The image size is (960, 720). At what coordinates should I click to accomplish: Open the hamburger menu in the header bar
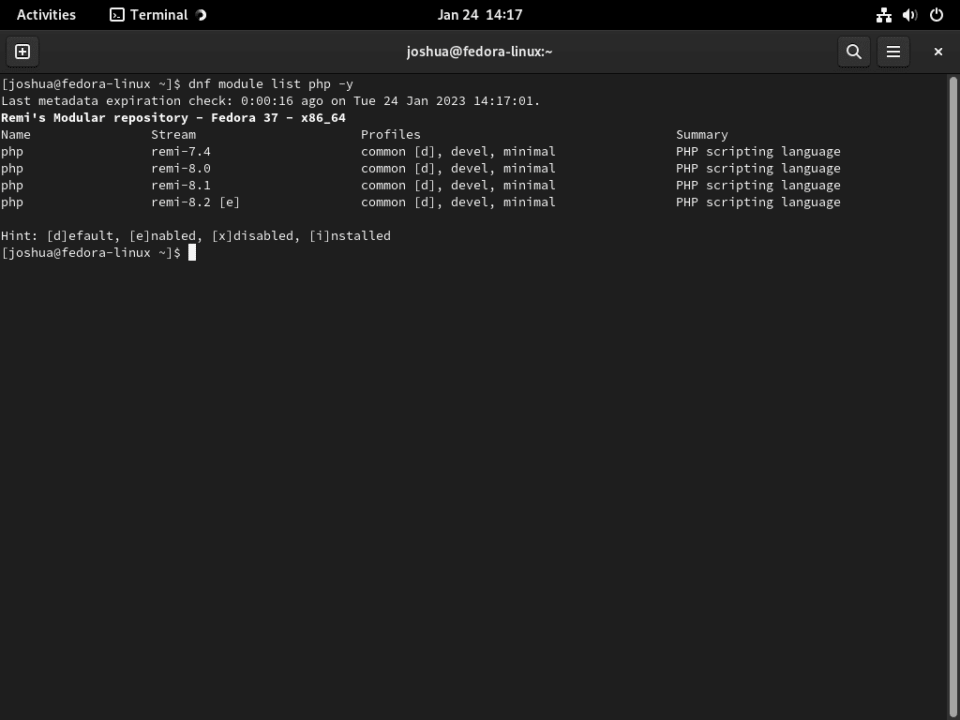point(893,51)
